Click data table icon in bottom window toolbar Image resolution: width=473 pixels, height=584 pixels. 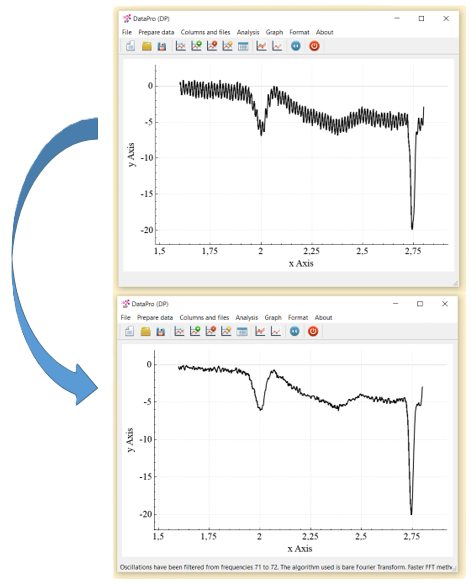pyautogui.click(x=242, y=331)
